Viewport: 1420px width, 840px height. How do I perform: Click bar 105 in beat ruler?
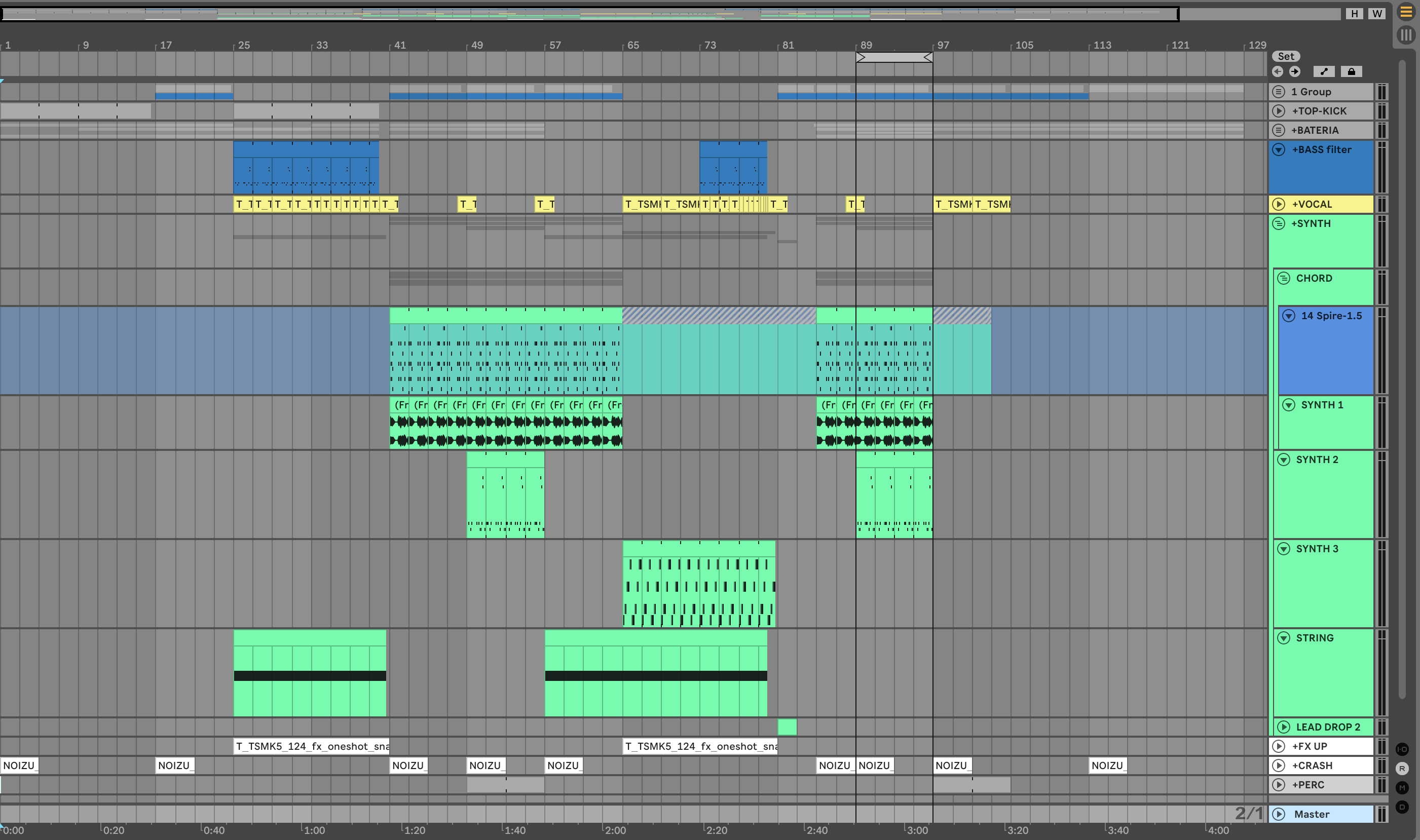point(1024,45)
